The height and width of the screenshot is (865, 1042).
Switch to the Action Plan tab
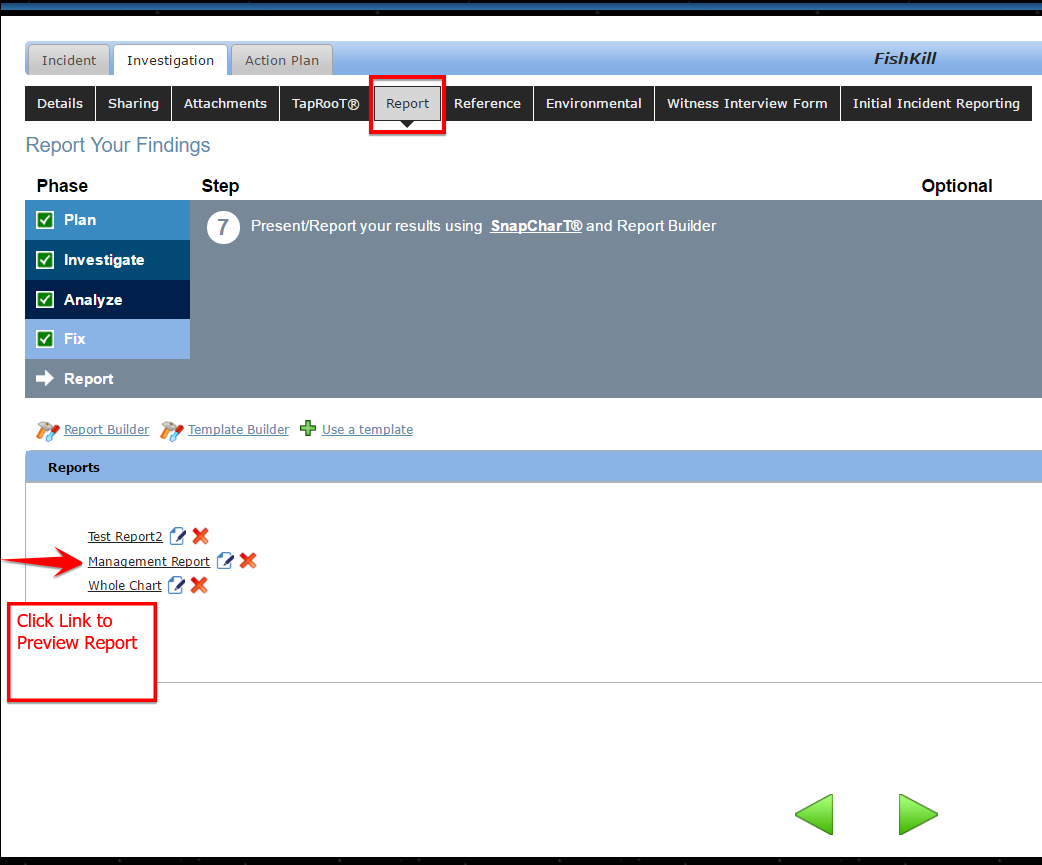click(x=282, y=60)
